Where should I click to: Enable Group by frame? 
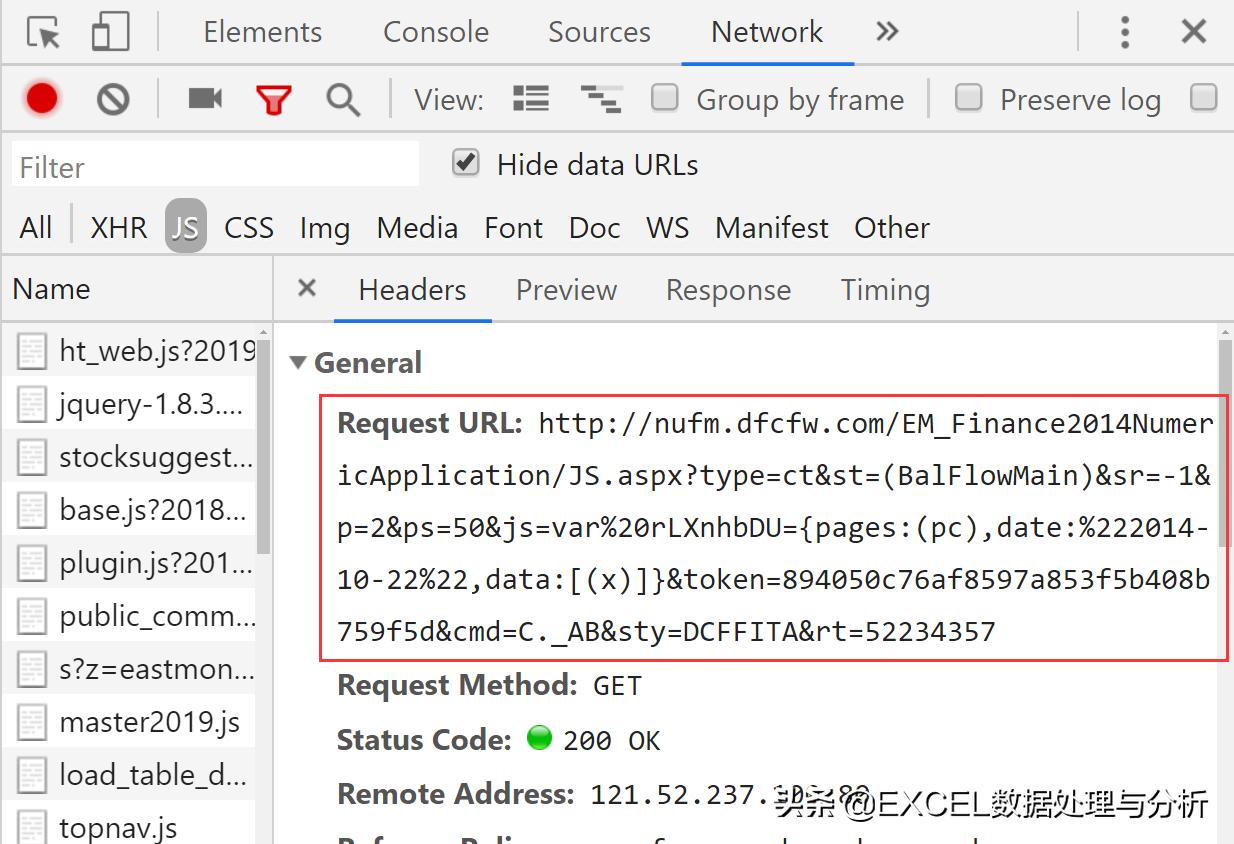665,98
